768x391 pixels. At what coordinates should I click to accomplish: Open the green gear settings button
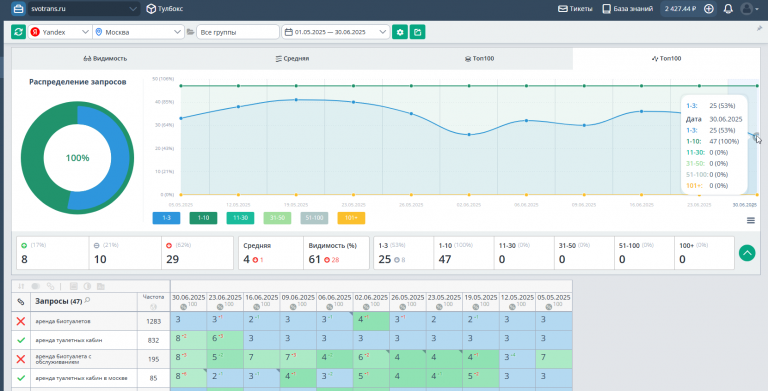pyautogui.click(x=400, y=32)
